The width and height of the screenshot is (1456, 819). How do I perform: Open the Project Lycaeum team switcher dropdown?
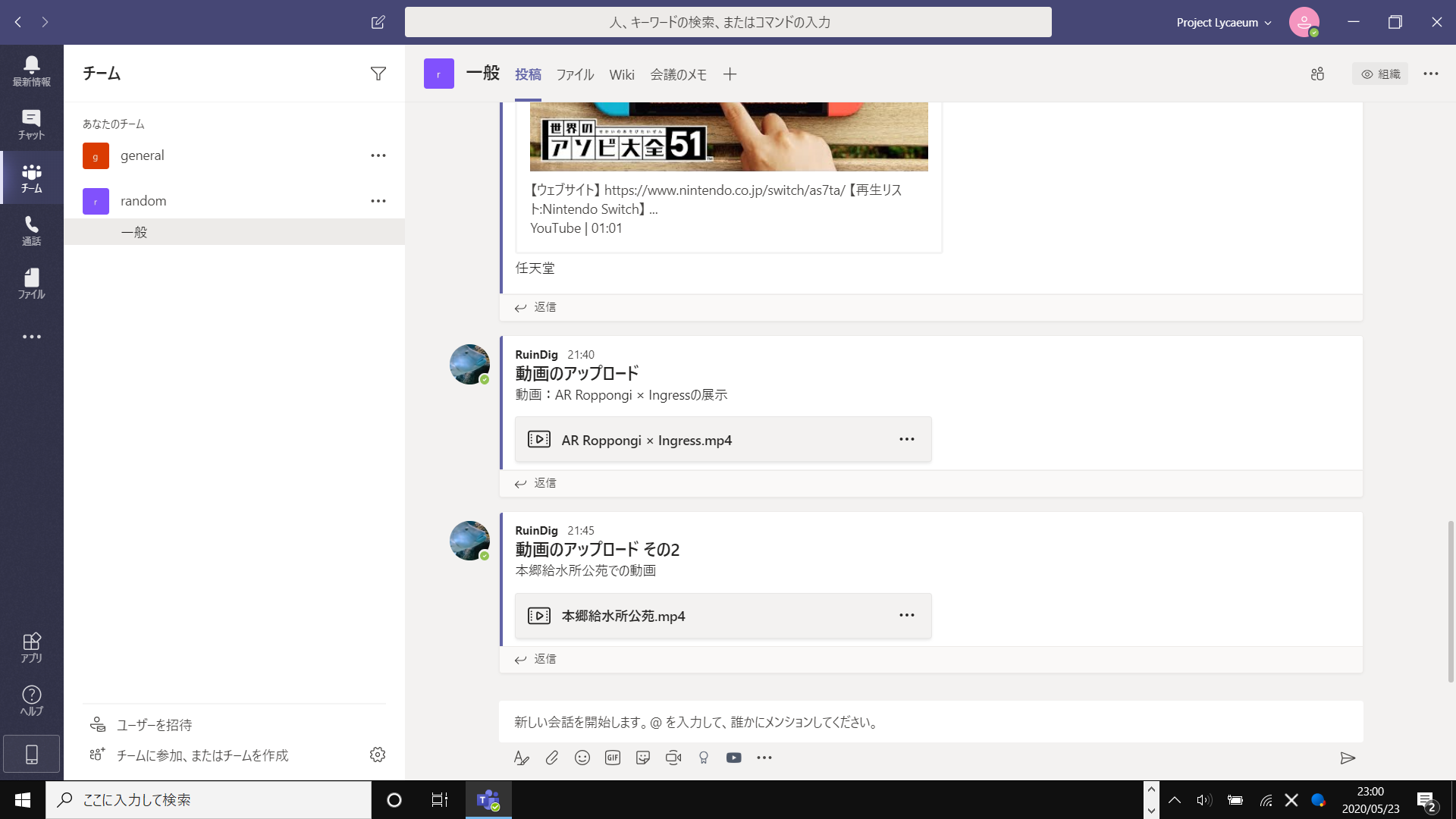point(1222,22)
